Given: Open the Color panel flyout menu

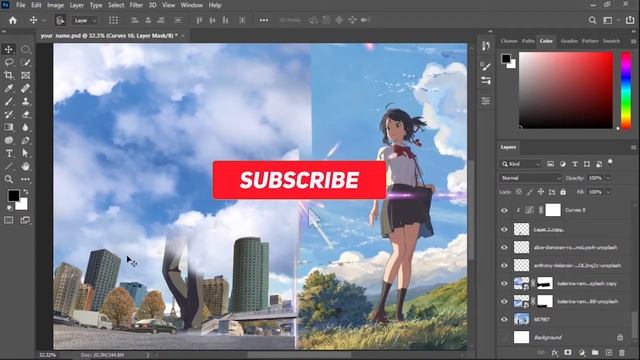Looking at the screenshot, I should (x=633, y=41).
